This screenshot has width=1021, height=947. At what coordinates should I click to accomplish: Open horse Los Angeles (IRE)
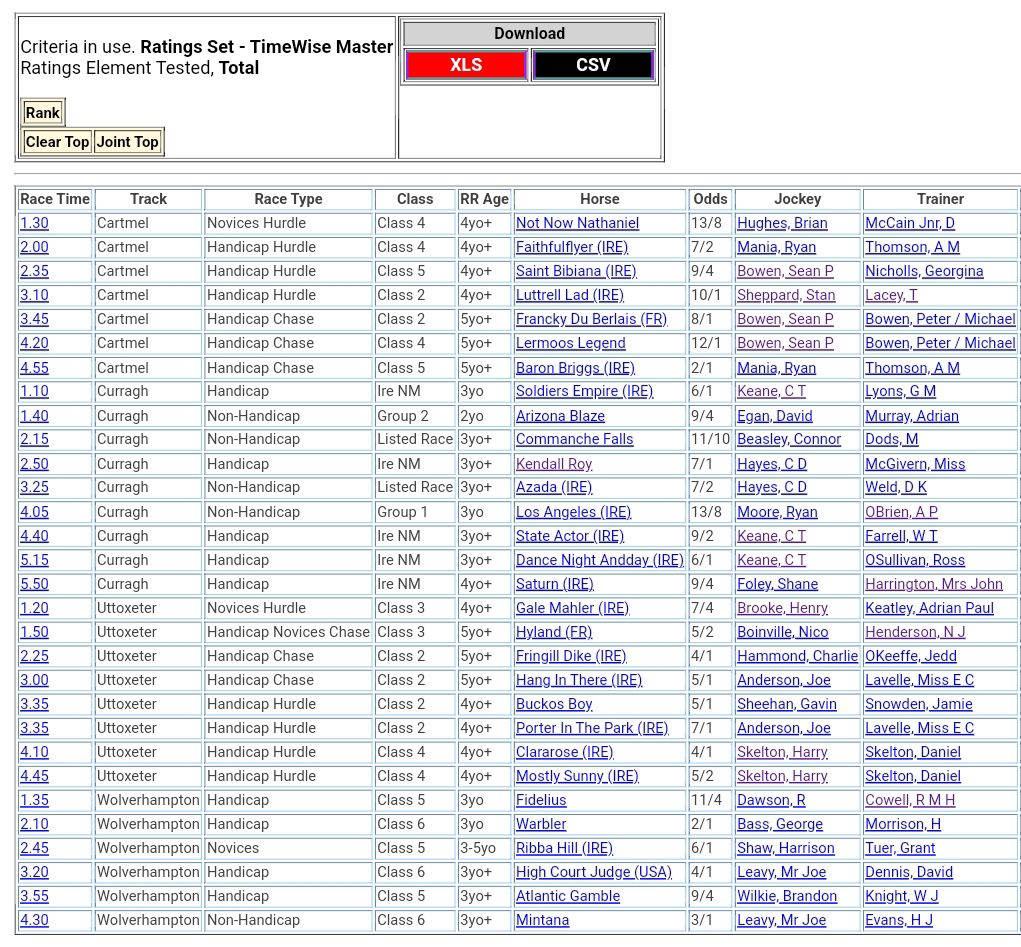(x=570, y=512)
